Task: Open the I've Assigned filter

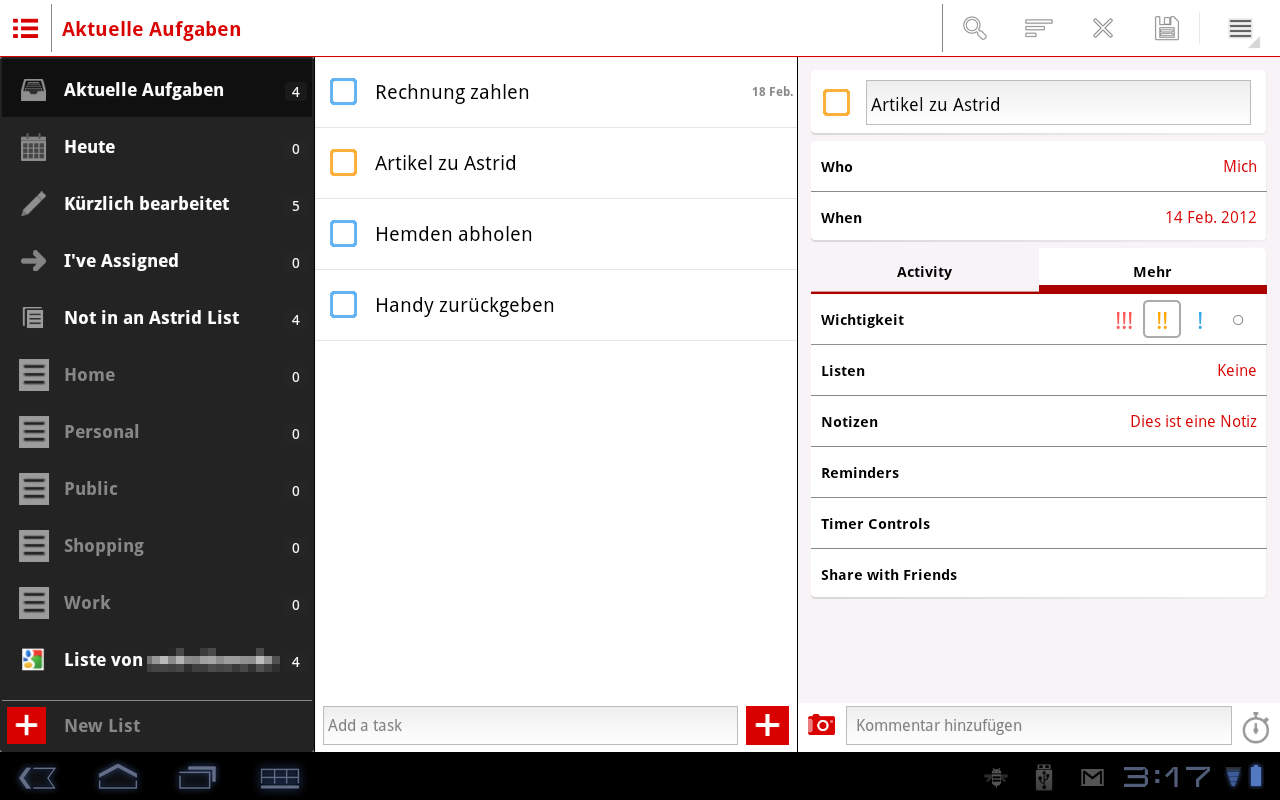Action: tap(157, 261)
